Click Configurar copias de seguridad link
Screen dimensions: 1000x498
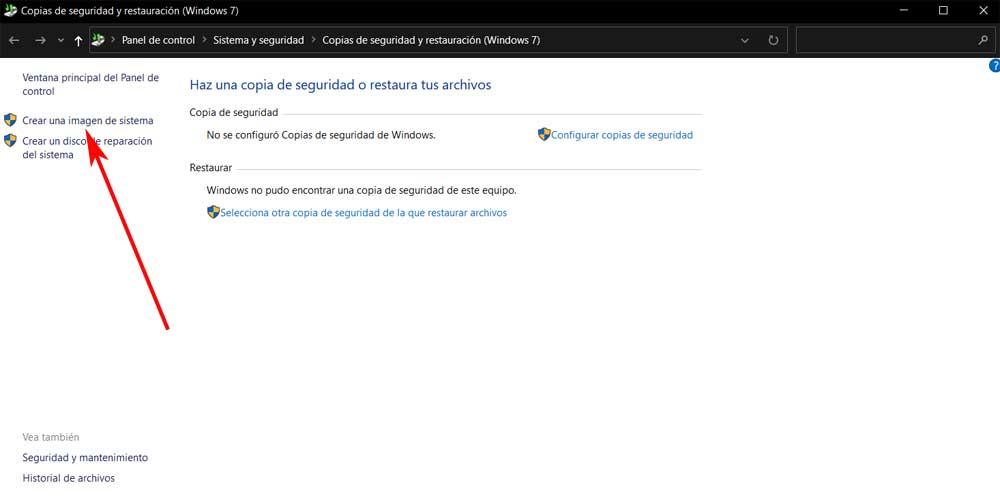[622, 135]
